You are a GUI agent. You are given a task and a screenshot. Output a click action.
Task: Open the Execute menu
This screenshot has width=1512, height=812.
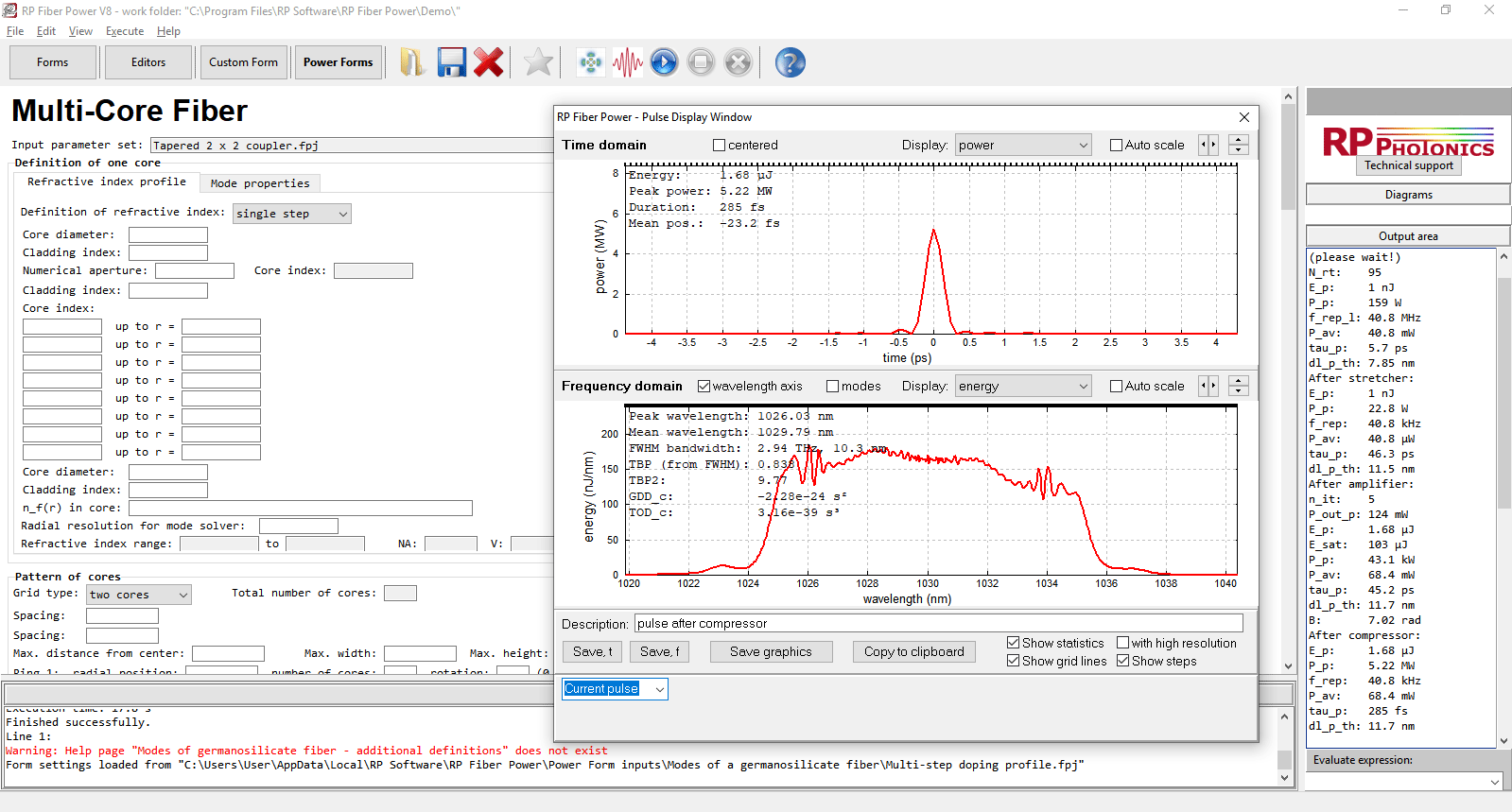pyautogui.click(x=125, y=31)
